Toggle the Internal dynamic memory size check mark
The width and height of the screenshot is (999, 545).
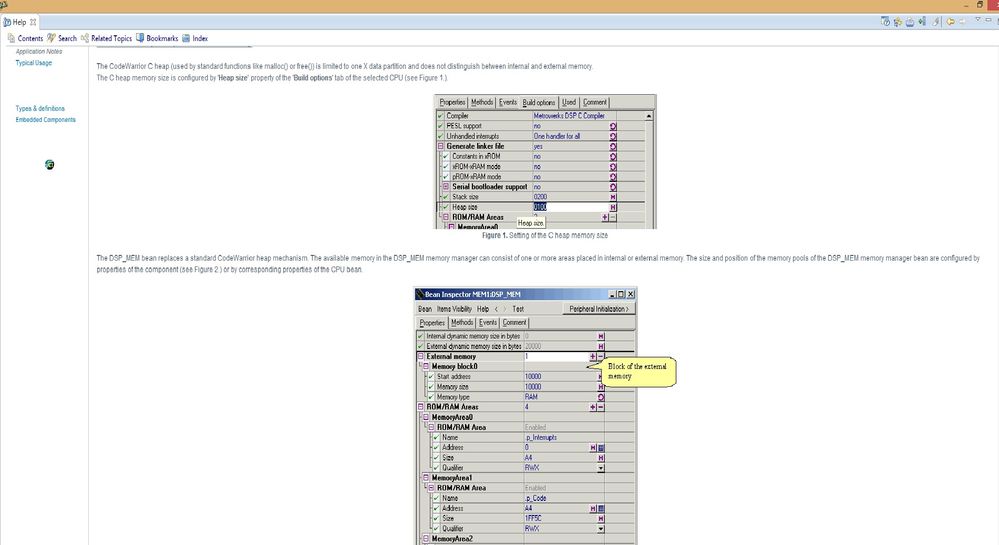(x=420, y=336)
